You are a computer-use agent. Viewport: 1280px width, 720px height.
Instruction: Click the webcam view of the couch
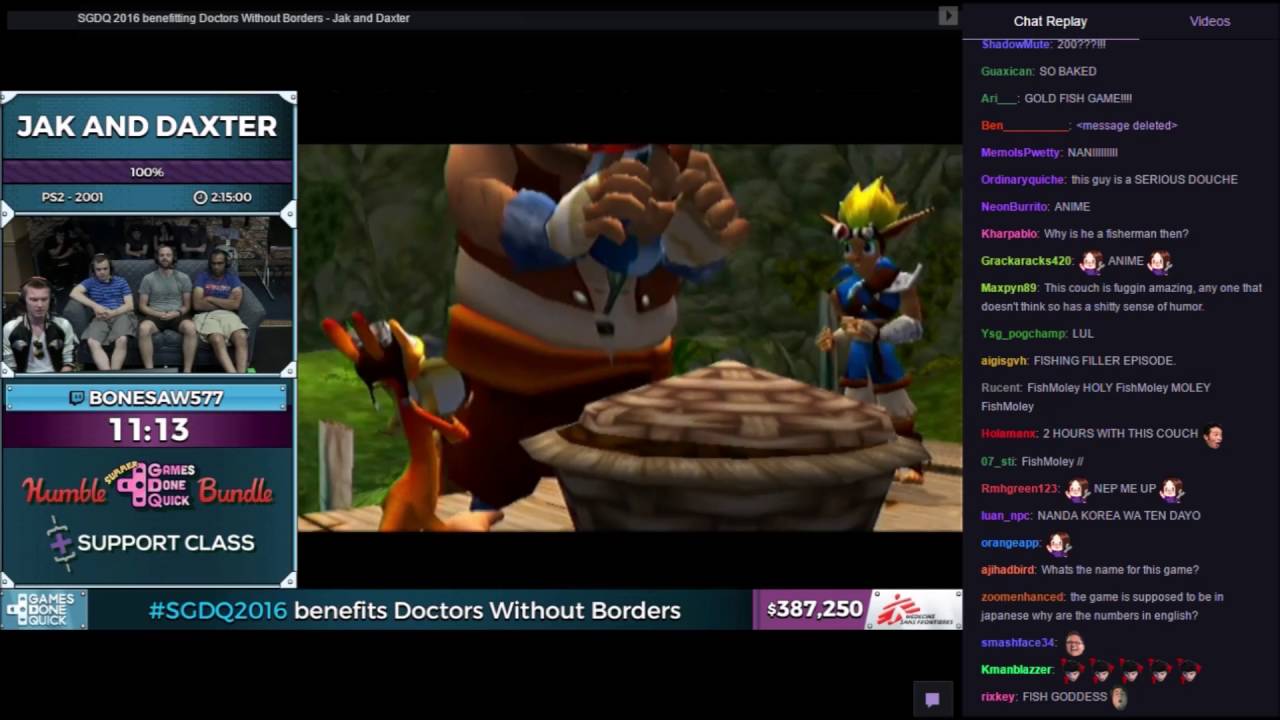tap(148, 295)
